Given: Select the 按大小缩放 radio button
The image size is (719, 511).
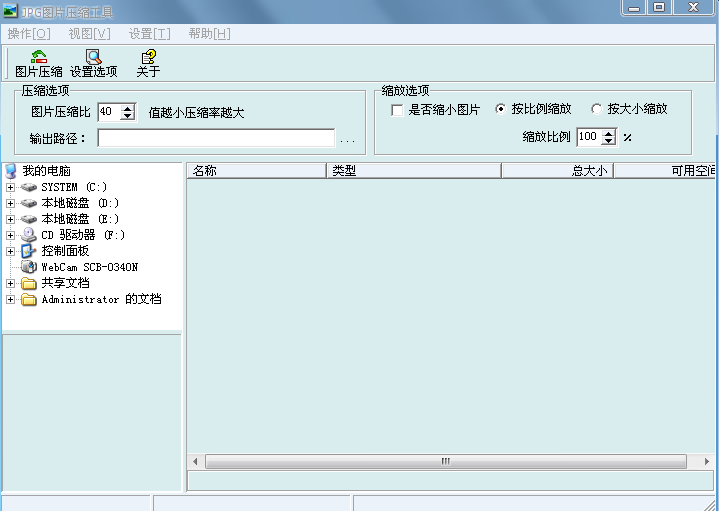Looking at the screenshot, I should point(597,109).
